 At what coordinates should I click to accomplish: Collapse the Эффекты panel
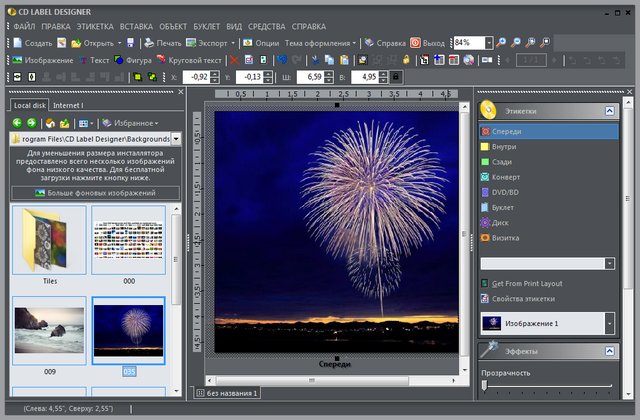point(609,351)
